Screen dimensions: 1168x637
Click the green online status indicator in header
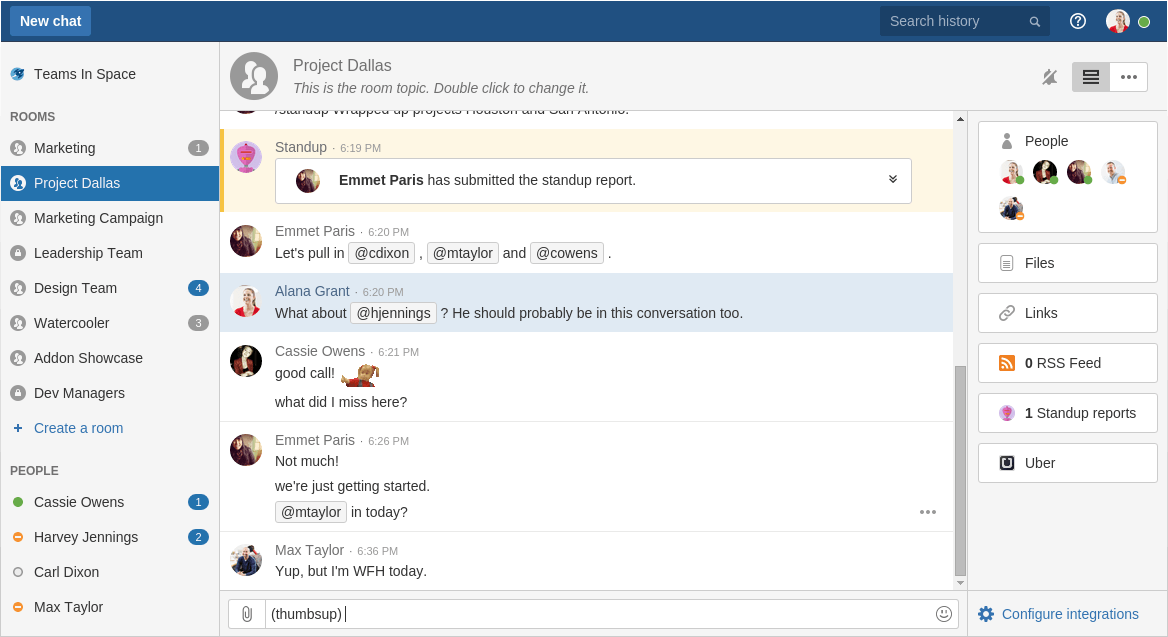[x=1144, y=22]
